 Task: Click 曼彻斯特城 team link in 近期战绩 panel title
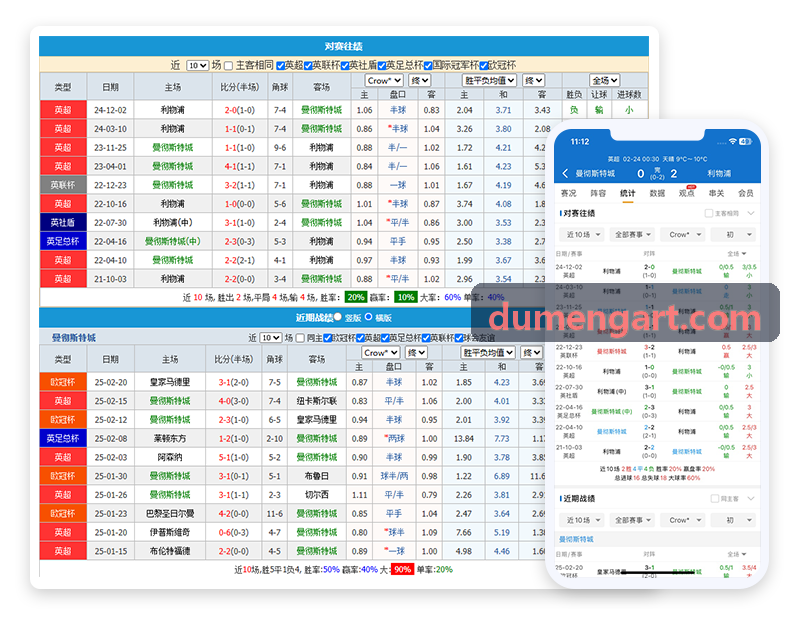tap(74, 338)
